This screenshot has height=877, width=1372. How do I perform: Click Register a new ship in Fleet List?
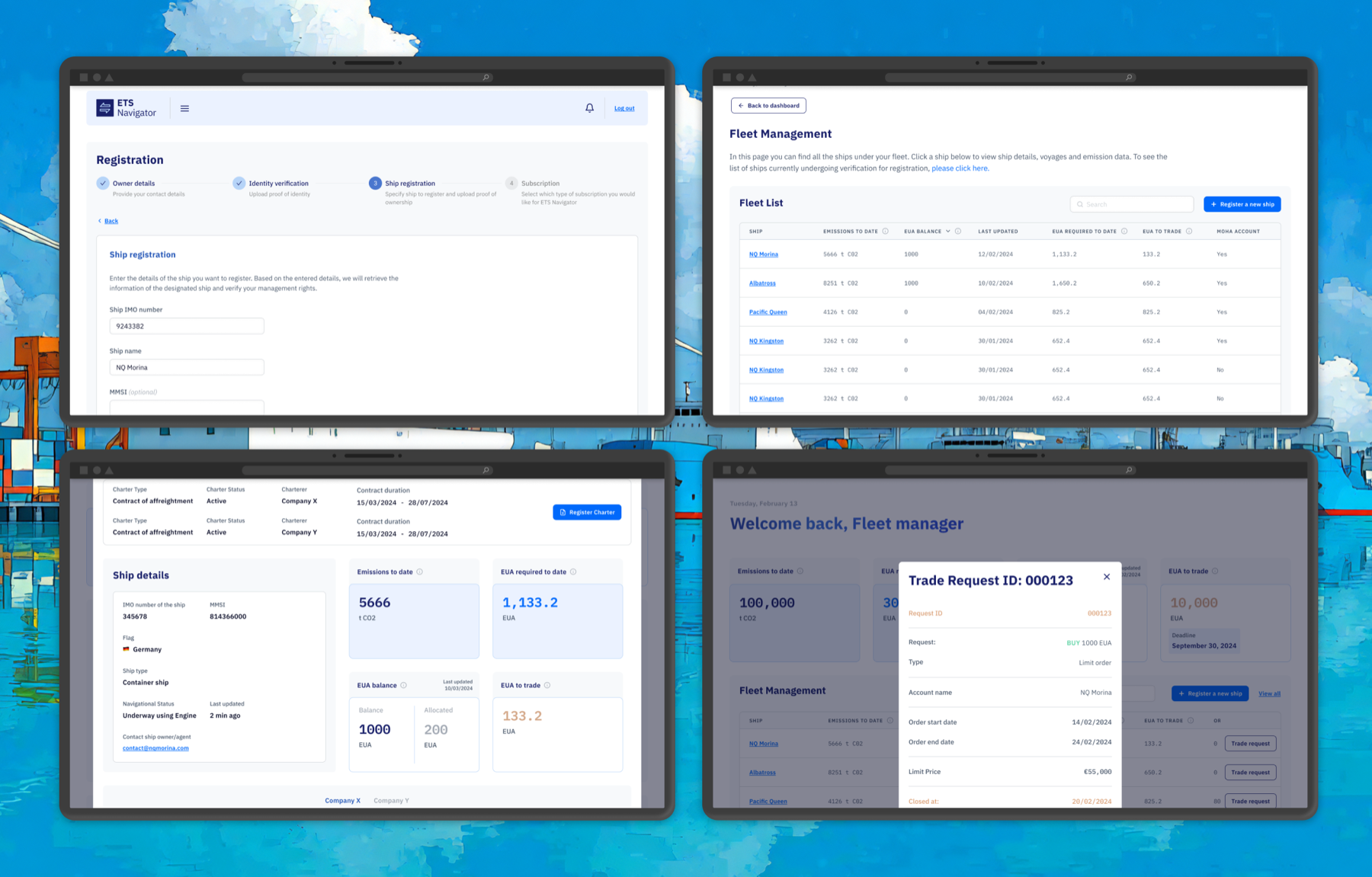tap(1242, 204)
